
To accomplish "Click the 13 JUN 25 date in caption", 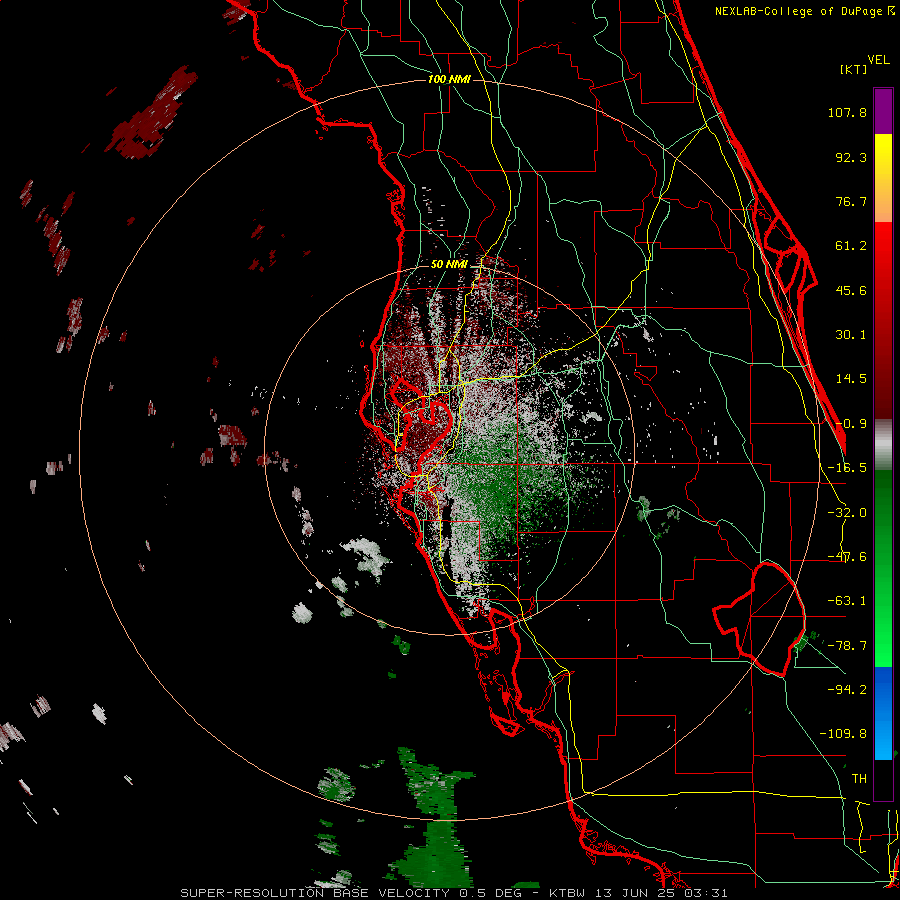I will [x=634, y=893].
